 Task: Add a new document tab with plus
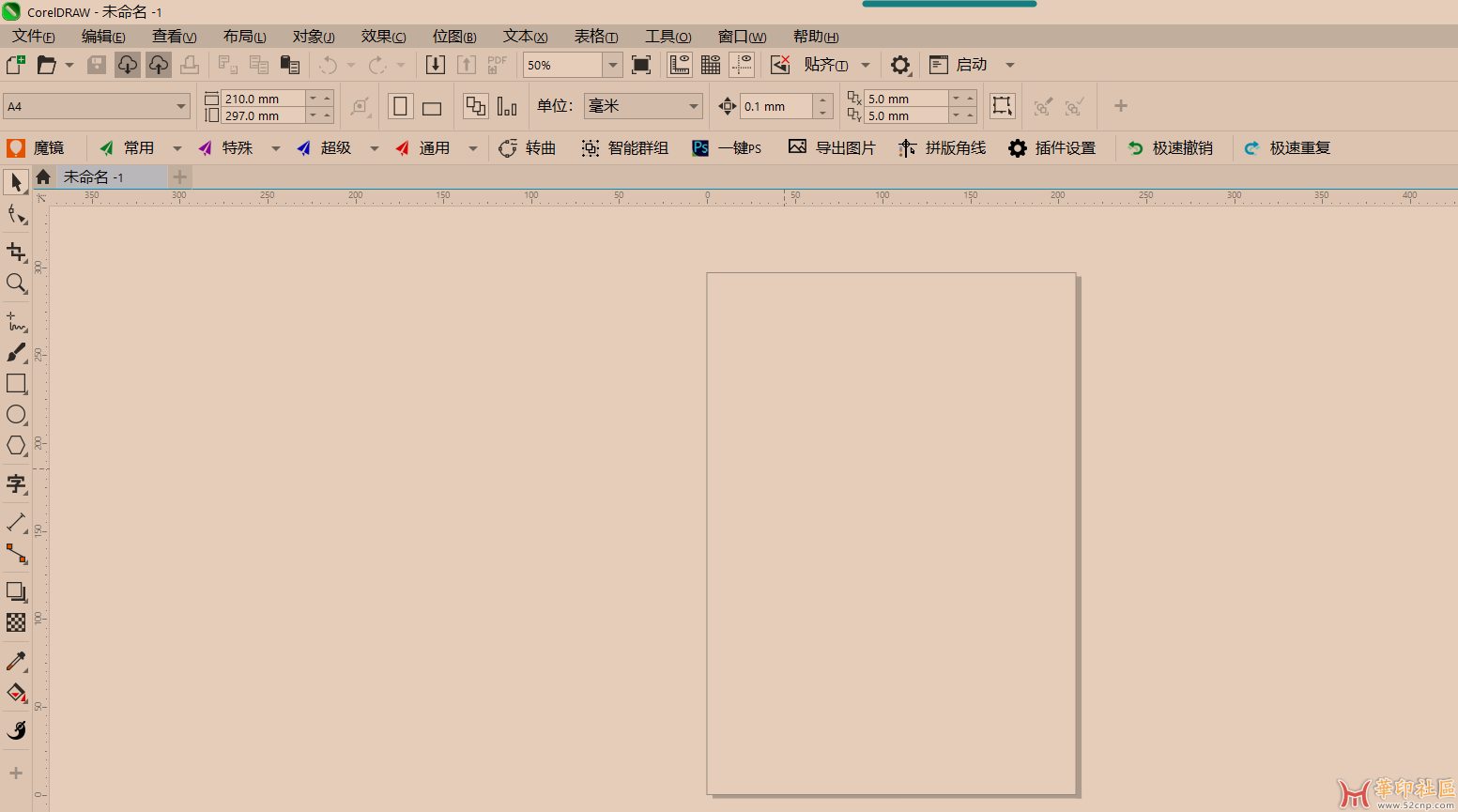click(x=179, y=176)
